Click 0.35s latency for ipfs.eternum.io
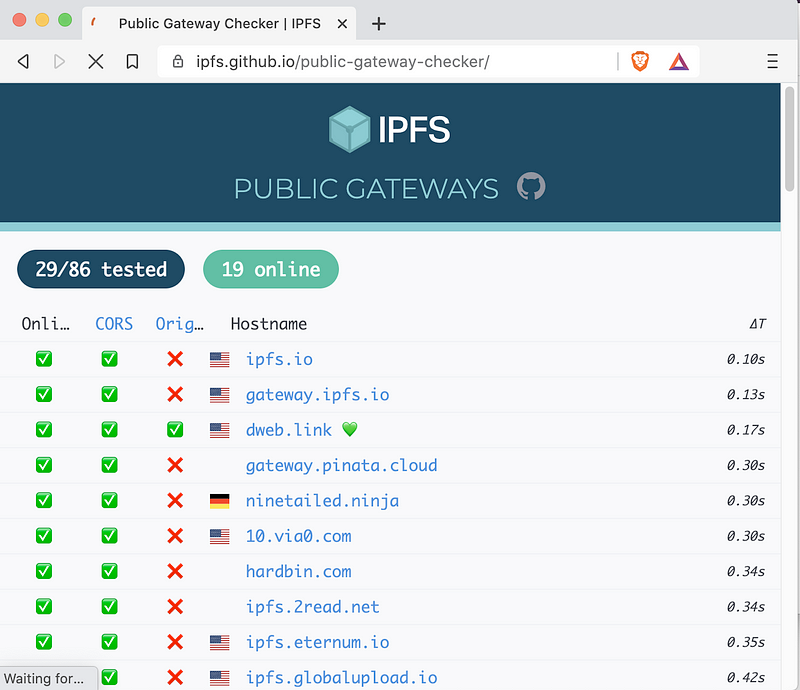800x690 pixels. (x=745, y=643)
